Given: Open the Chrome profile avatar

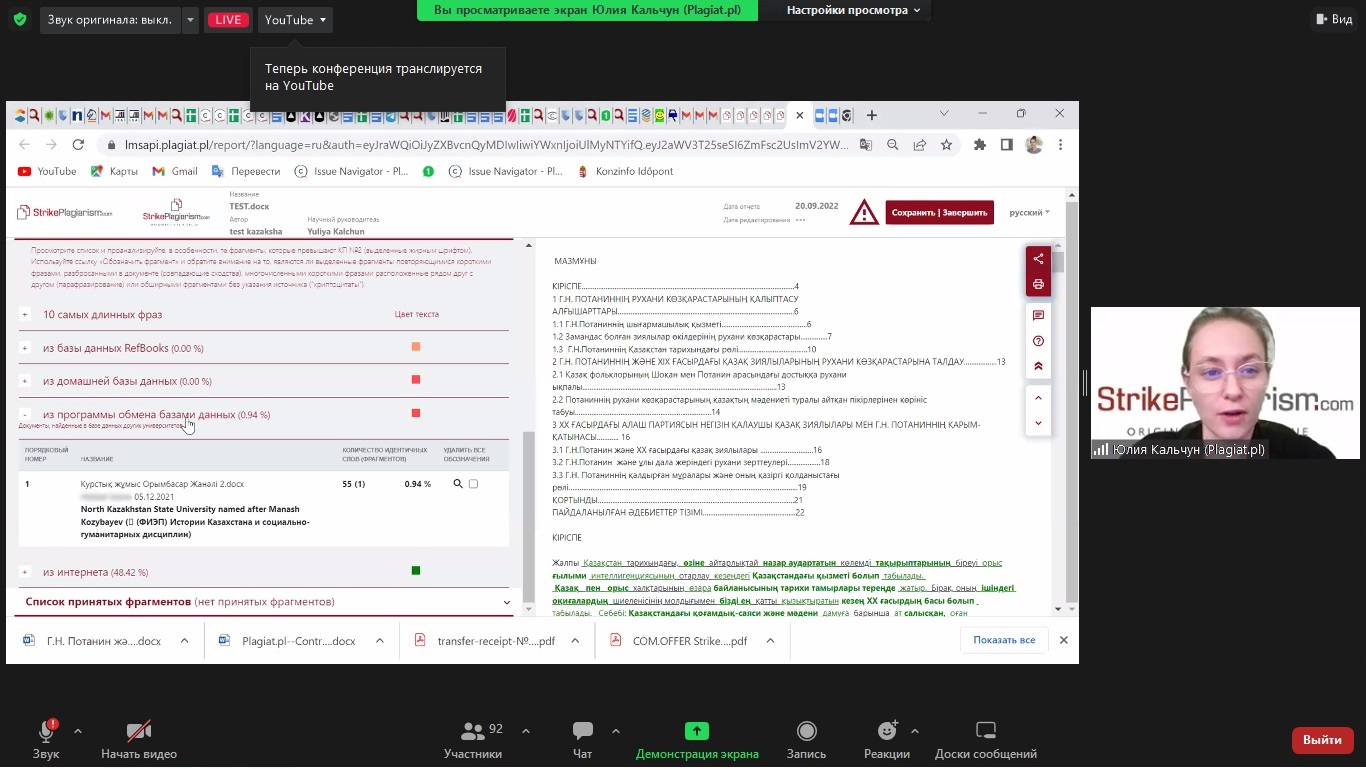Looking at the screenshot, I should 1034,145.
